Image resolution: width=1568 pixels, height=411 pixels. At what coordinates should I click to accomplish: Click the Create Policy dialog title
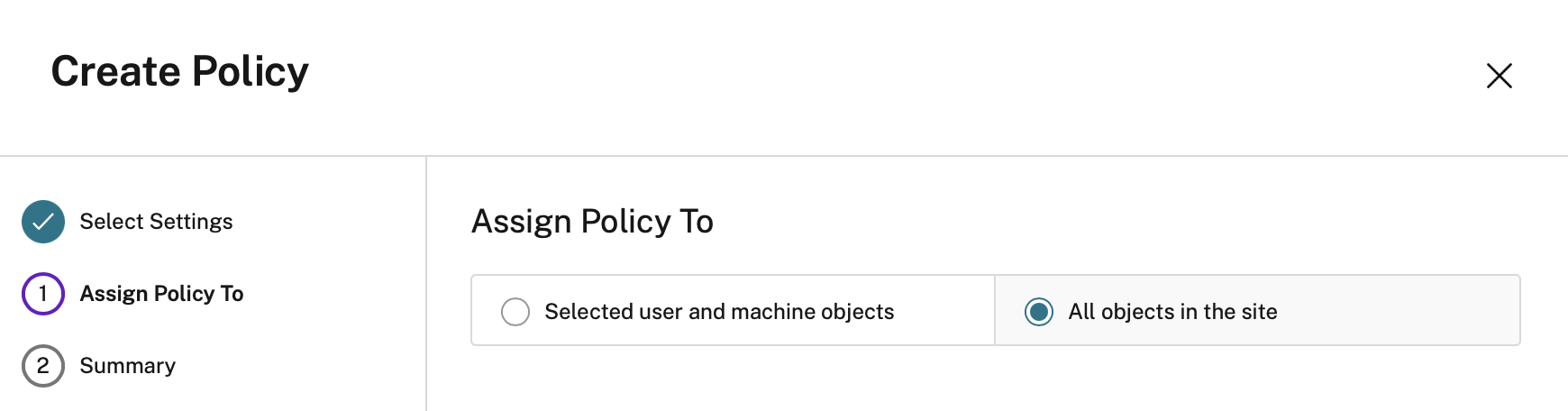[x=179, y=72]
